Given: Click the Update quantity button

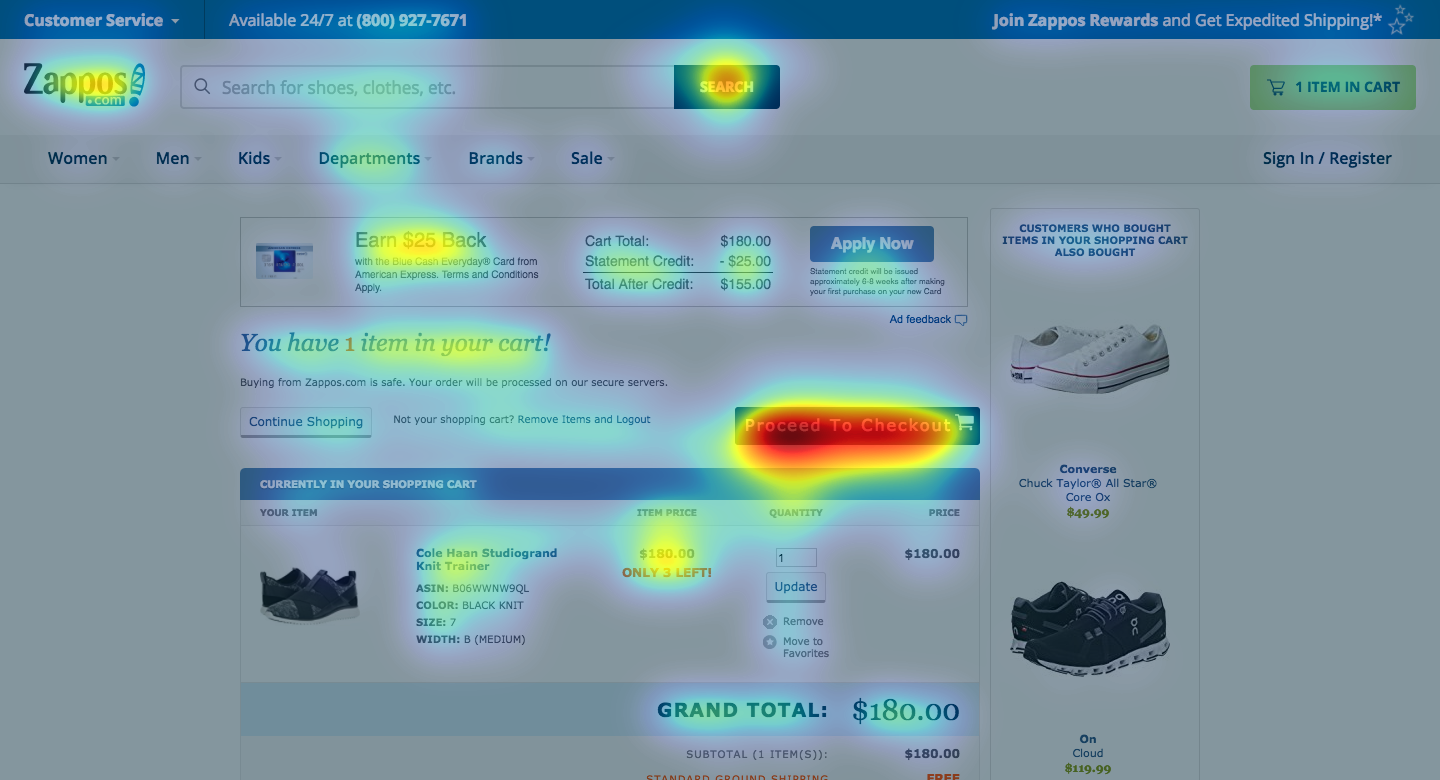Looking at the screenshot, I should click(x=796, y=587).
